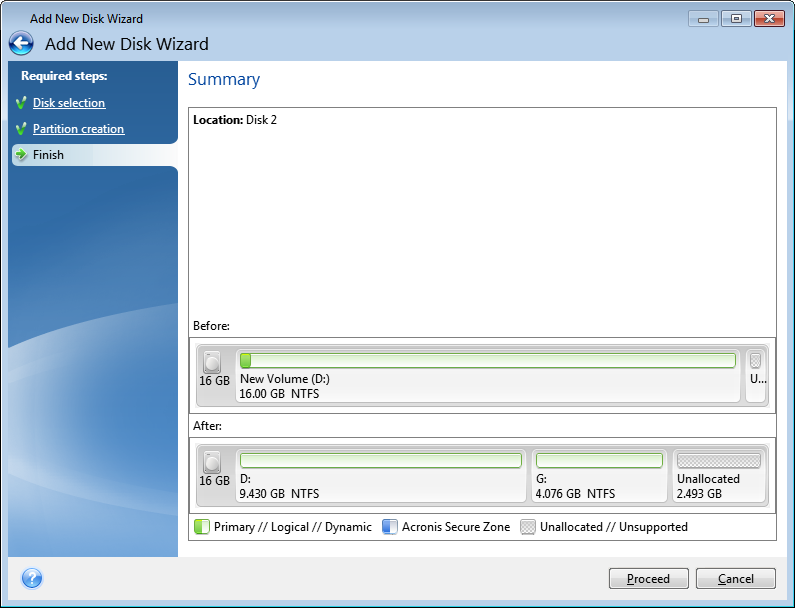The image size is (795, 608).
Task: Click the Cancel button
Action: [736, 579]
